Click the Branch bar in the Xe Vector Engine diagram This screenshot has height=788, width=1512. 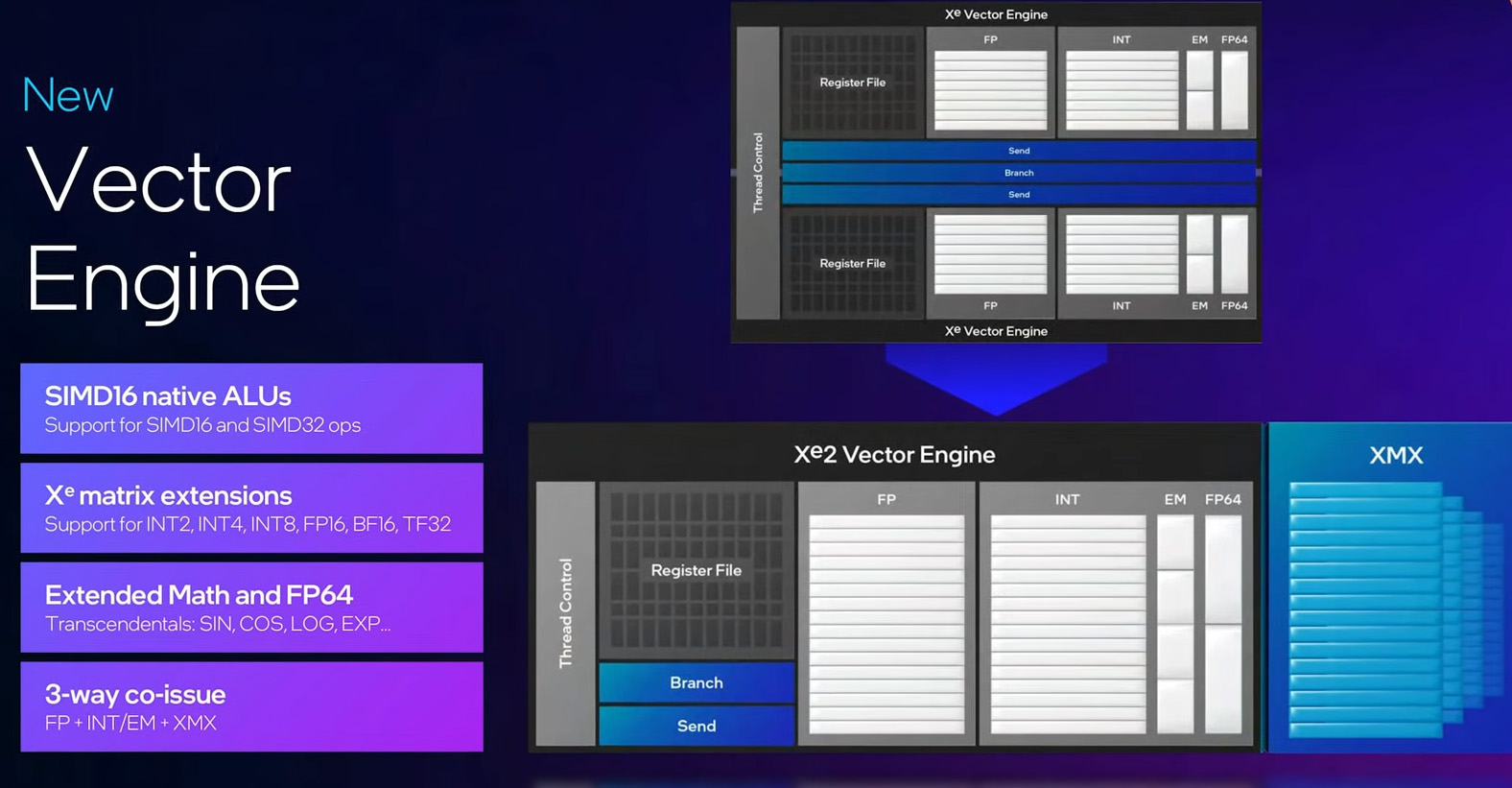click(x=1019, y=173)
